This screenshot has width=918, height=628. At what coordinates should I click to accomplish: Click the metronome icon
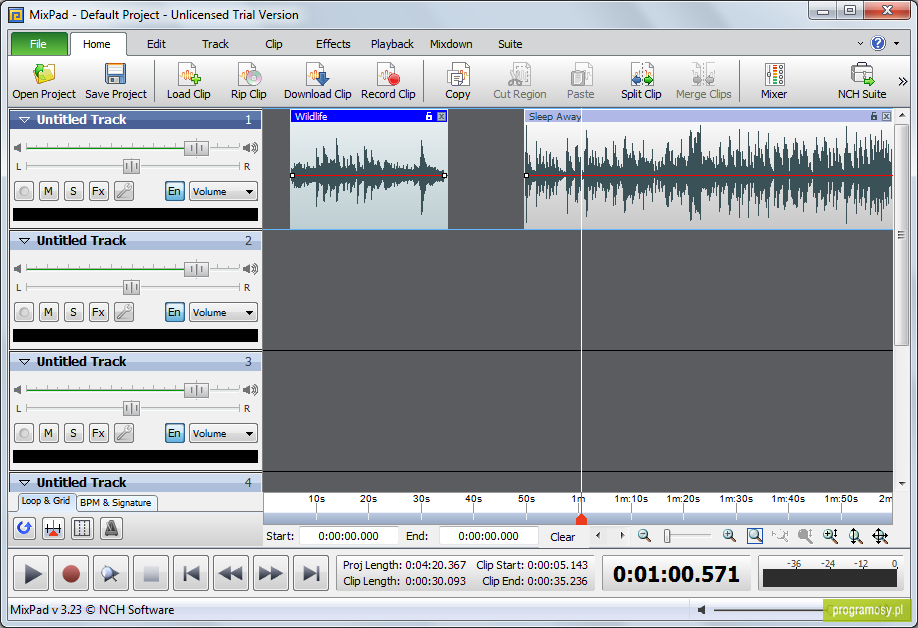[x=111, y=529]
